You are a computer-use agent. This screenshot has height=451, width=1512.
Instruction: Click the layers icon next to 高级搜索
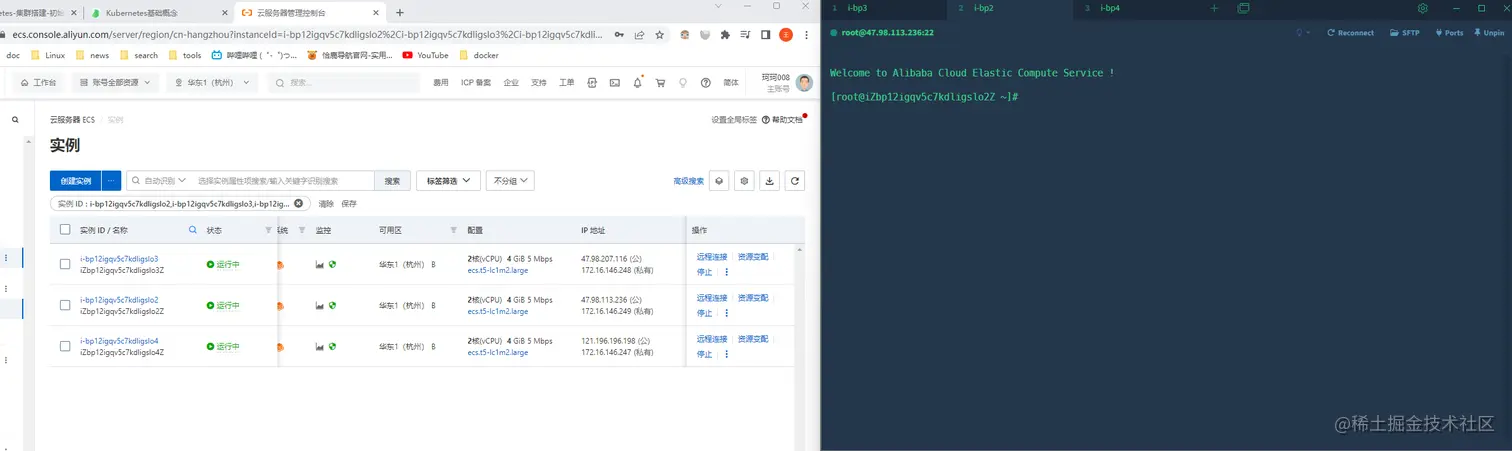click(719, 181)
